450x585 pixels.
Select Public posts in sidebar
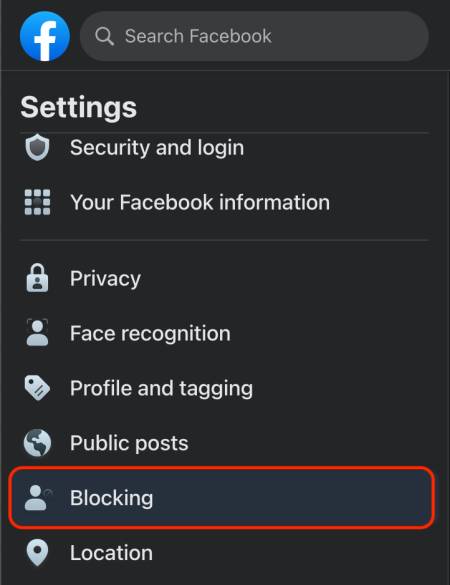(x=223, y=443)
